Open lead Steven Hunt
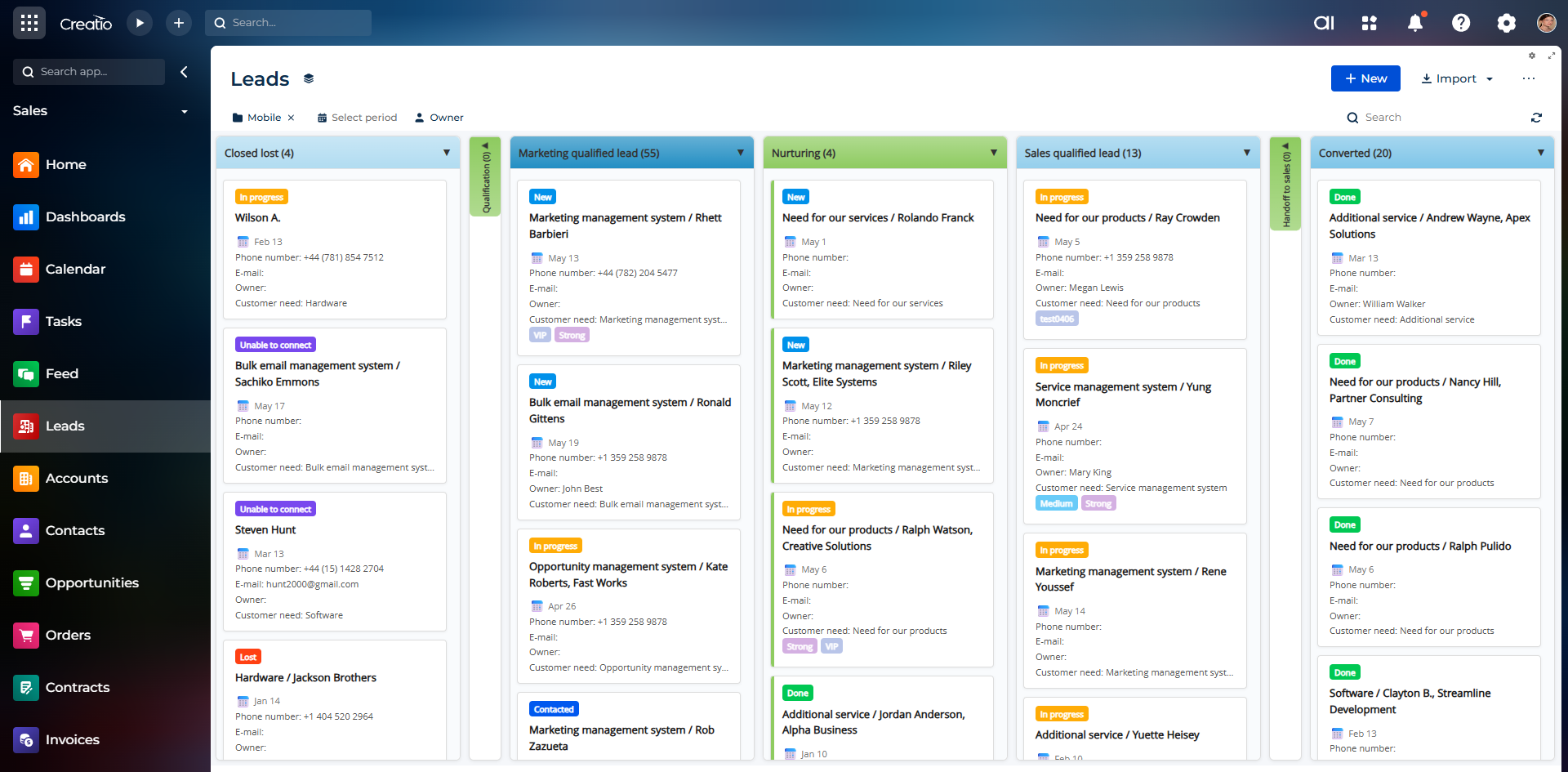The image size is (1568, 772). (x=265, y=530)
